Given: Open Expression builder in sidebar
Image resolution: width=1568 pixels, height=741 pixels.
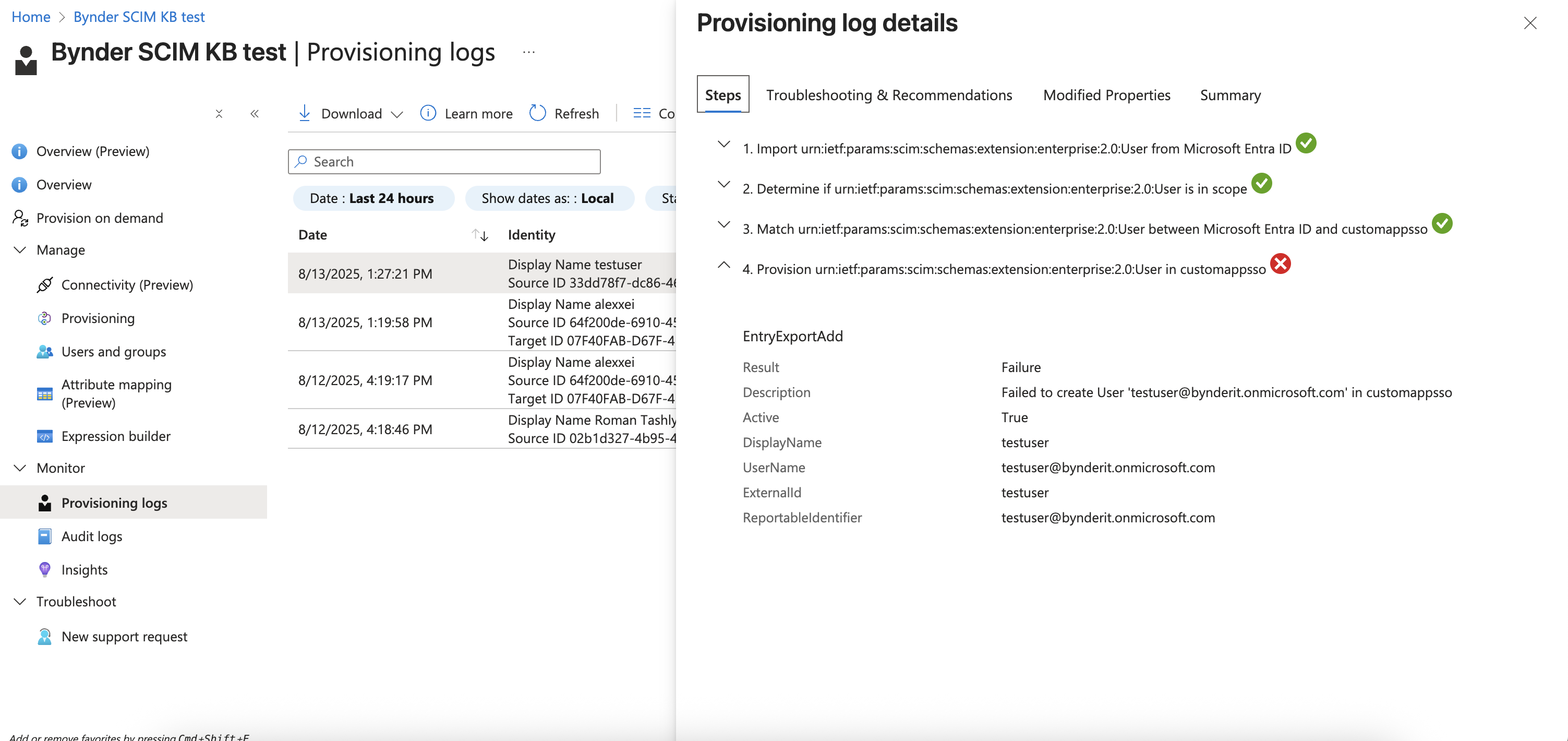Looking at the screenshot, I should click(x=116, y=437).
